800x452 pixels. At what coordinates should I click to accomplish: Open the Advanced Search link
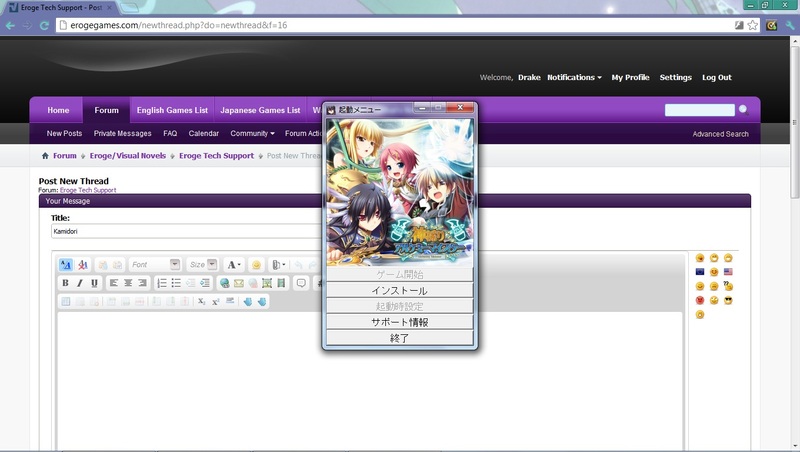coord(720,134)
